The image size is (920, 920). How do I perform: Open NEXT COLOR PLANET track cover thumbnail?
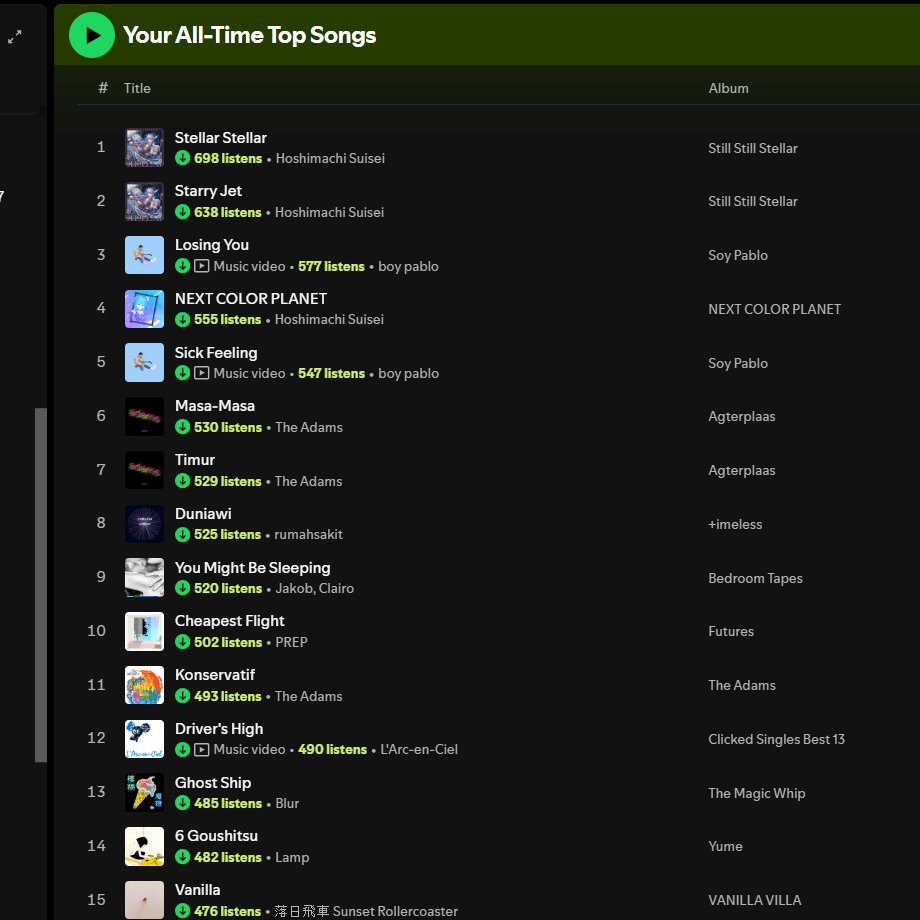point(144,309)
